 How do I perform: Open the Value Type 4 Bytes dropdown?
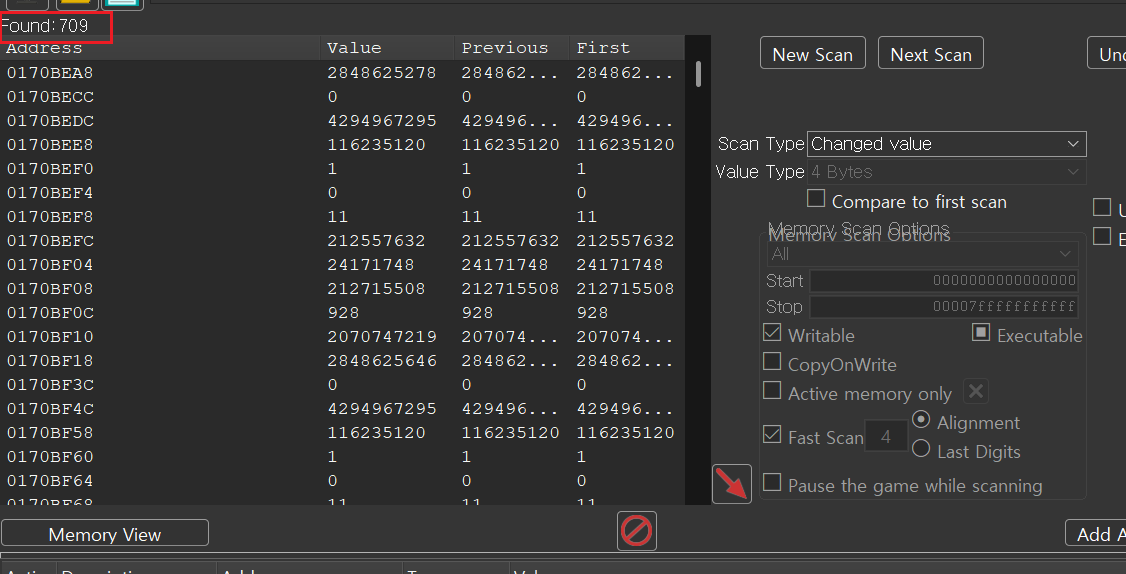[946, 172]
